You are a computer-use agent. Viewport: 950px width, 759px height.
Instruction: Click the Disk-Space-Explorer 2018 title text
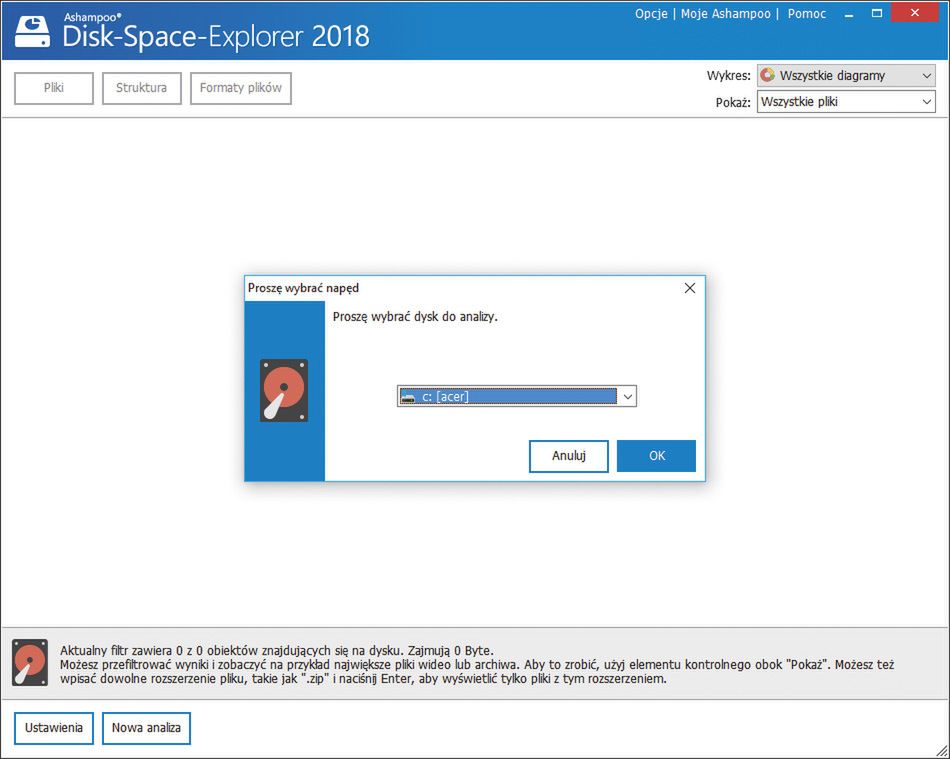pyautogui.click(x=216, y=38)
